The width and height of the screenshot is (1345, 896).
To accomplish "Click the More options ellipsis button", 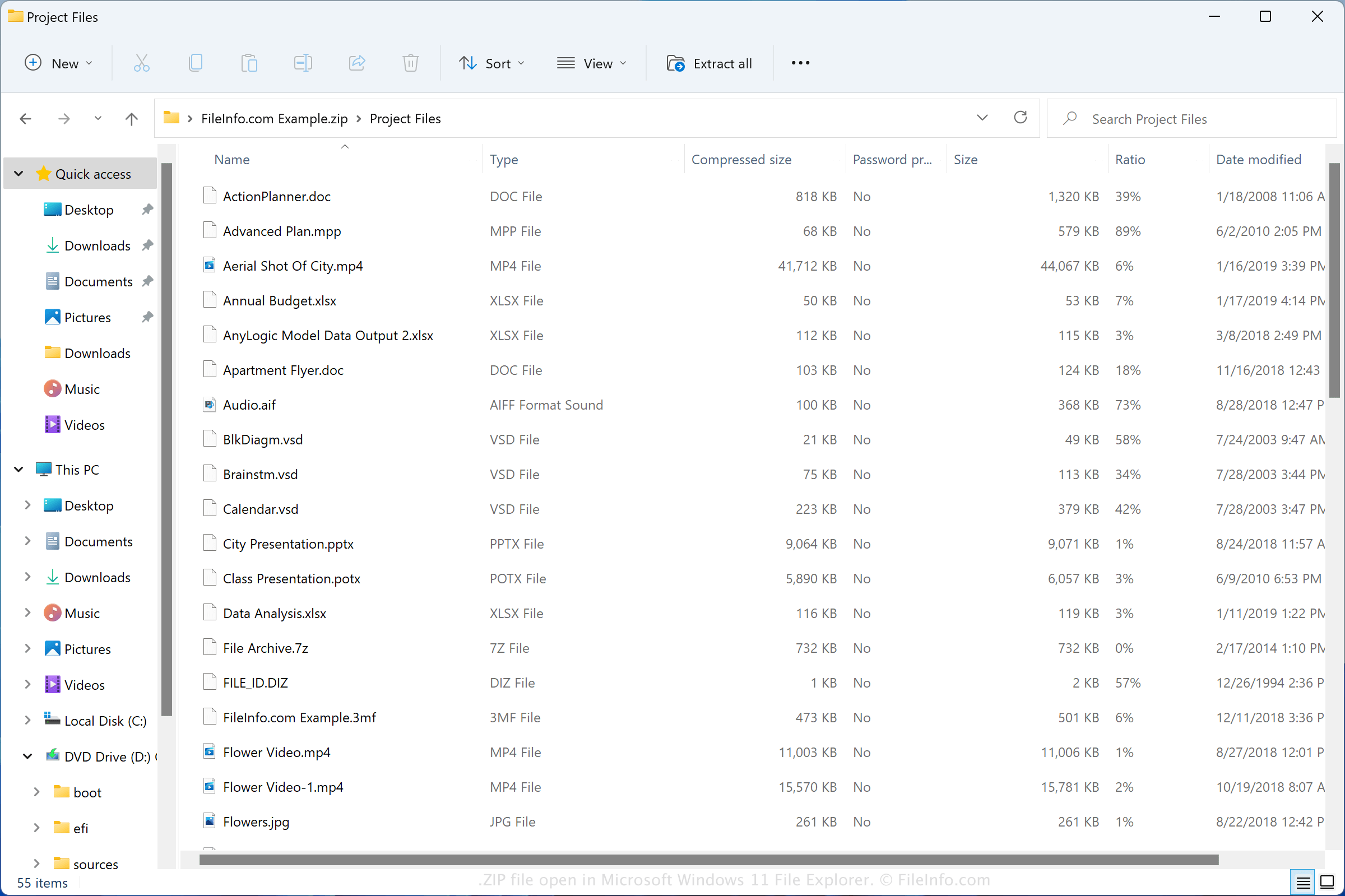I will coord(800,62).
